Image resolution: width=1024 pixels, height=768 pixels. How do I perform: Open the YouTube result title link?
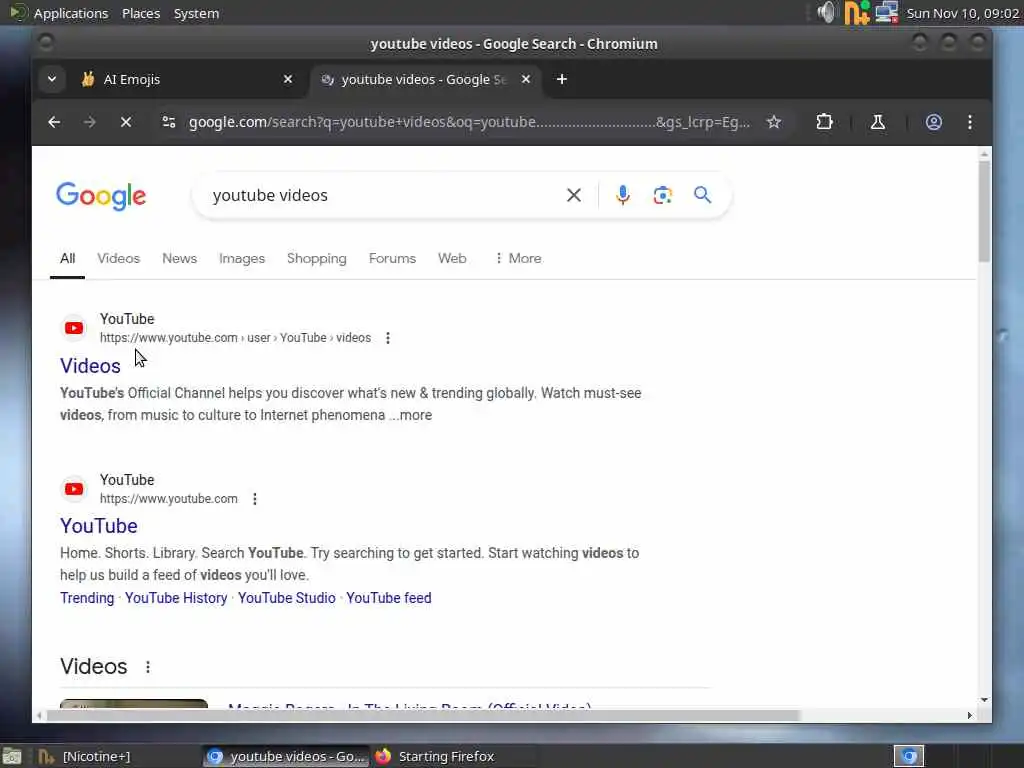pyautogui.click(x=99, y=526)
